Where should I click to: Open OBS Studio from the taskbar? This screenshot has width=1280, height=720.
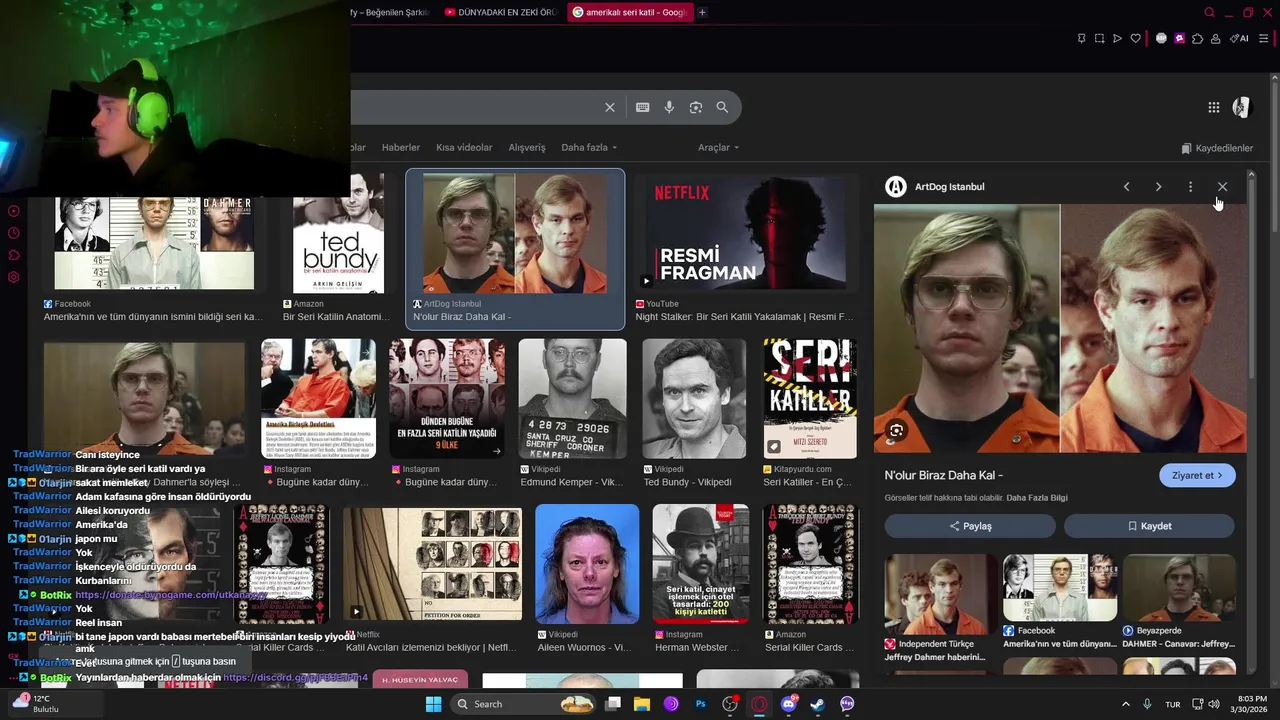(x=730, y=704)
